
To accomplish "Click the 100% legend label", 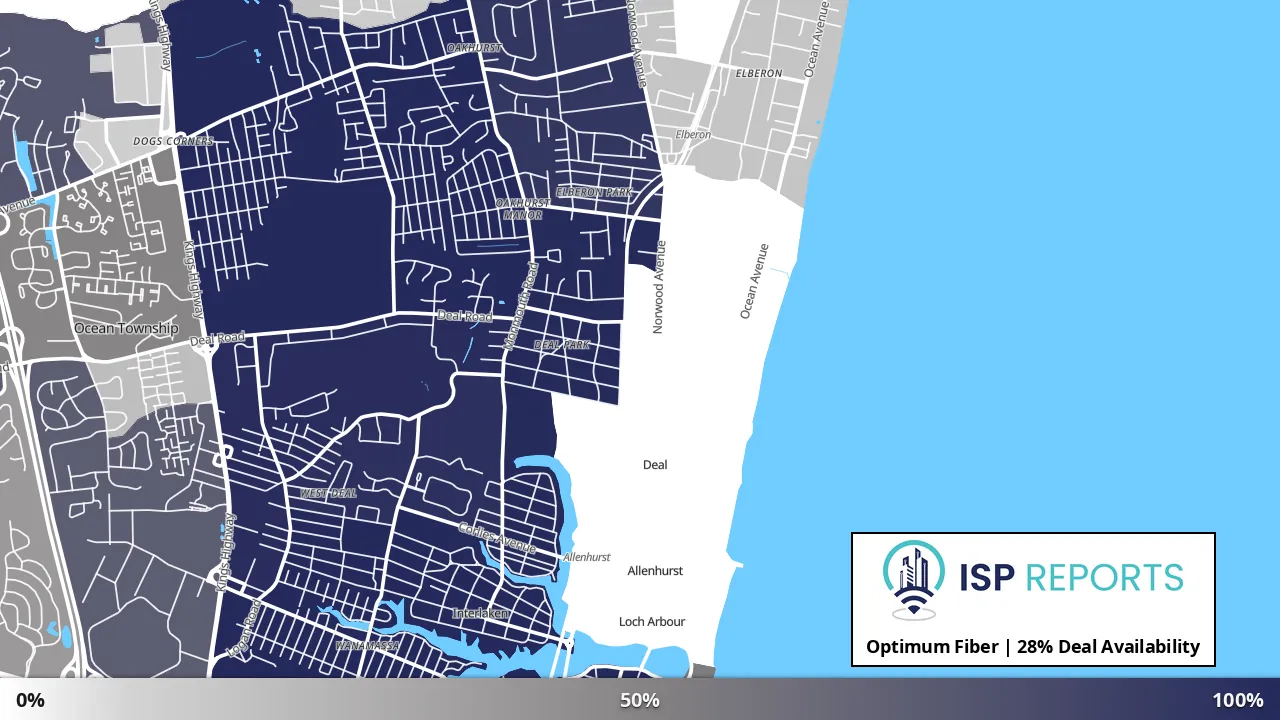I will 1238,700.
